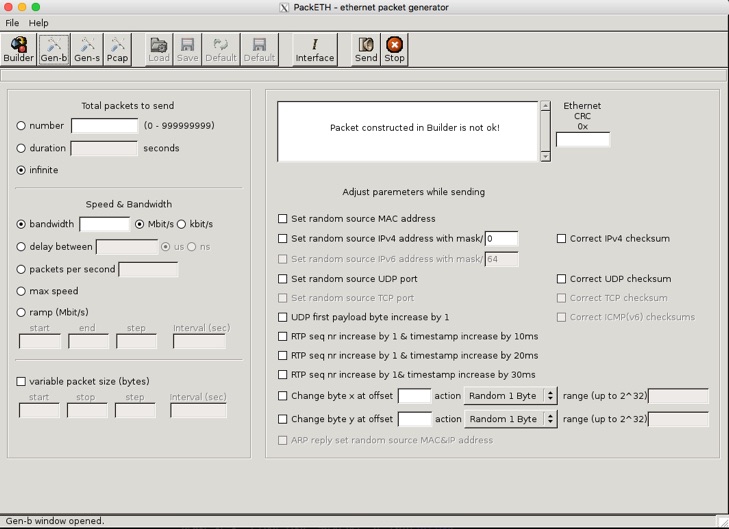Click IPv4 mask input field
The image size is (729, 529).
coord(501,238)
